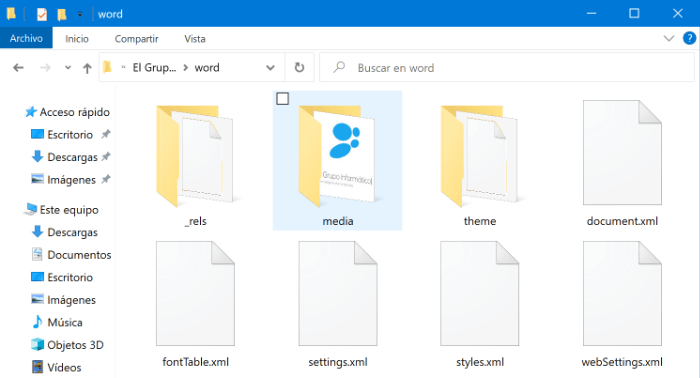Click the settings.xml file name label
The width and height of the screenshot is (700, 378).
pyautogui.click(x=338, y=362)
